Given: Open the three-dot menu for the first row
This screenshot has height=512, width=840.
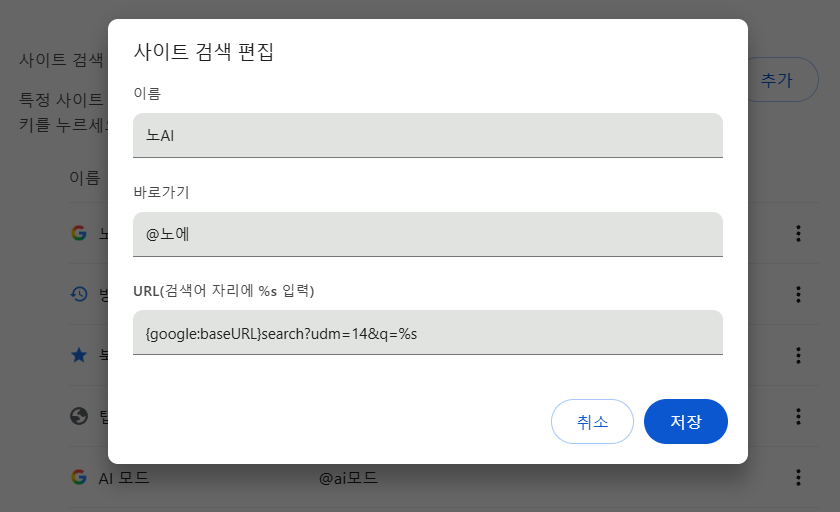Looking at the screenshot, I should click(x=798, y=233).
